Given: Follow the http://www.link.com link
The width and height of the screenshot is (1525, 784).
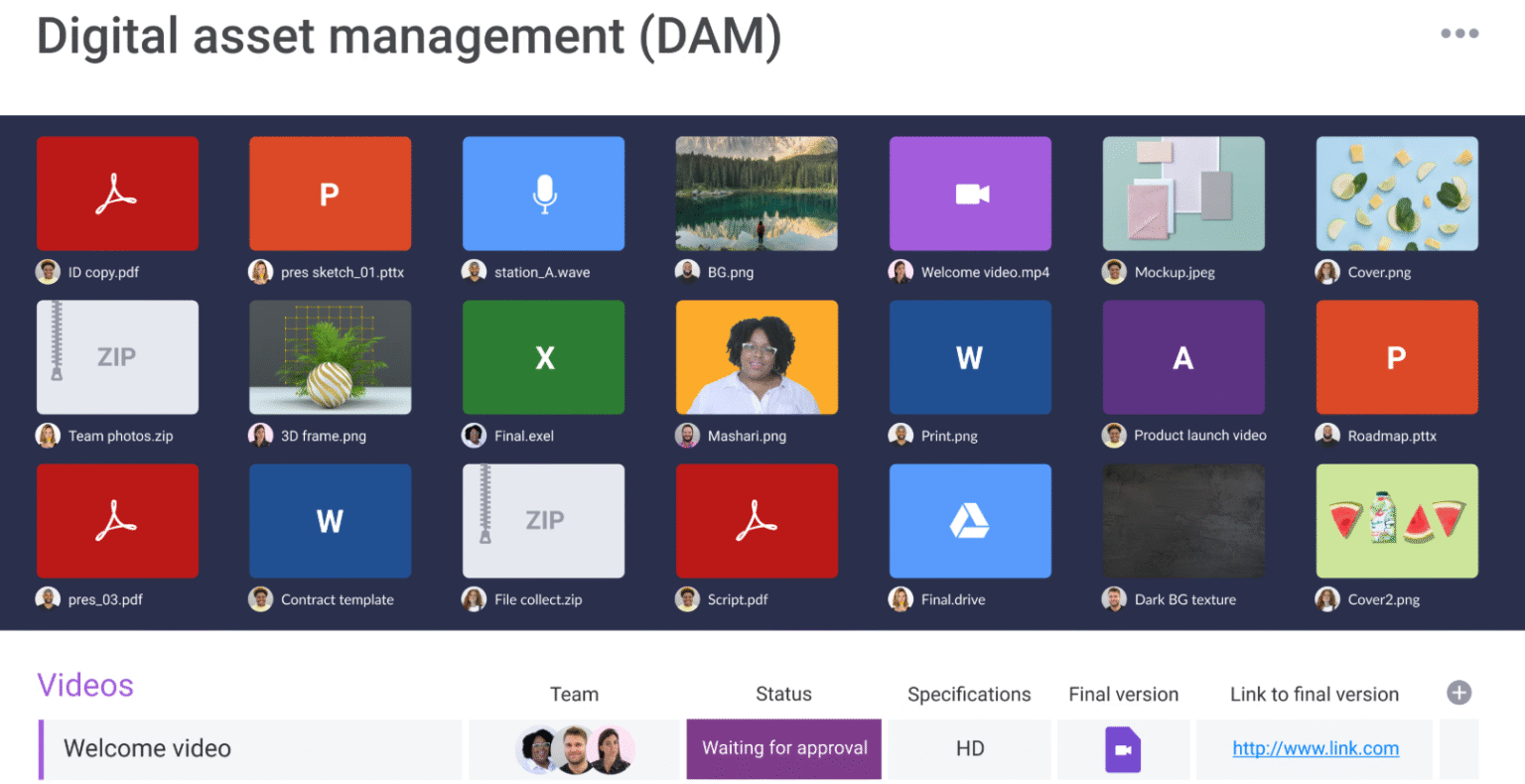Looking at the screenshot, I should (x=1316, y=748).
